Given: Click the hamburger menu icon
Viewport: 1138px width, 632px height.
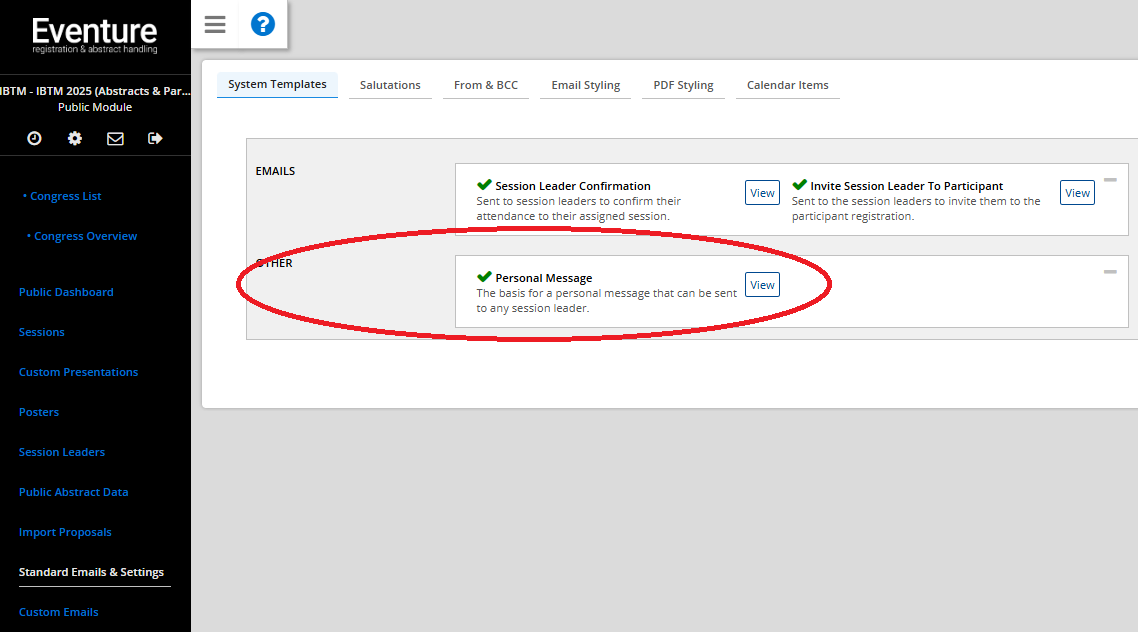Looking at the screenshot, I should point(215,25).
